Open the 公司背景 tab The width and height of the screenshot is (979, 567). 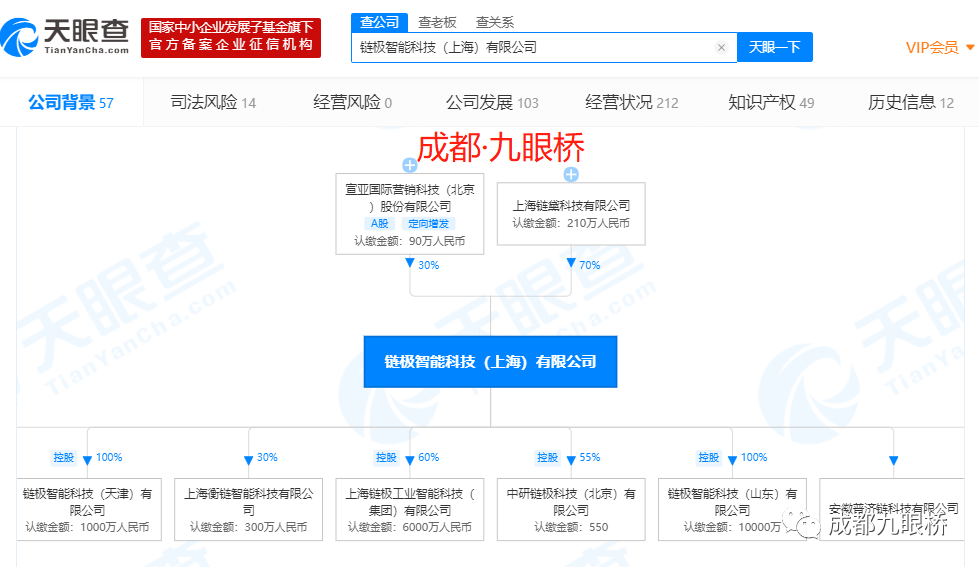(71, 102)
